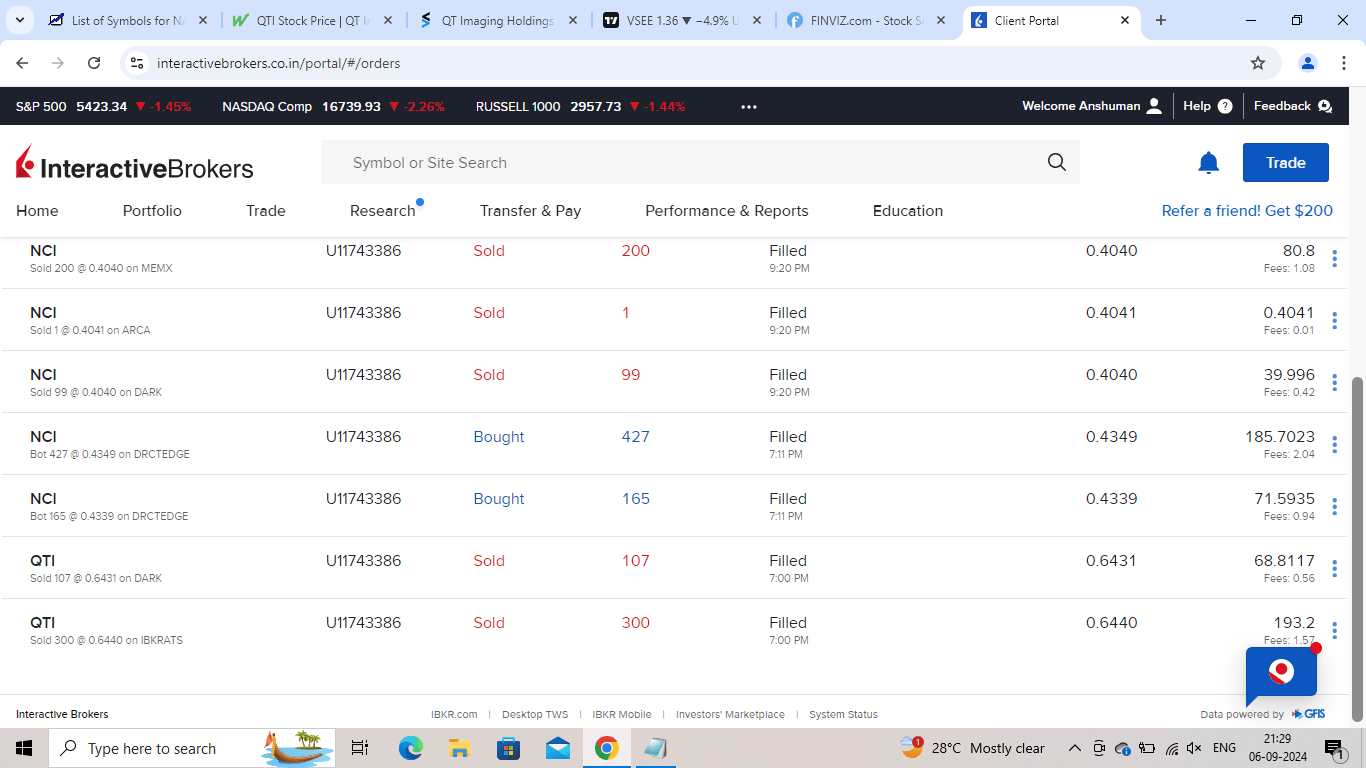View site information icon in address bar
This screenshot has width=1366, height=768.
tap(138, 63)
